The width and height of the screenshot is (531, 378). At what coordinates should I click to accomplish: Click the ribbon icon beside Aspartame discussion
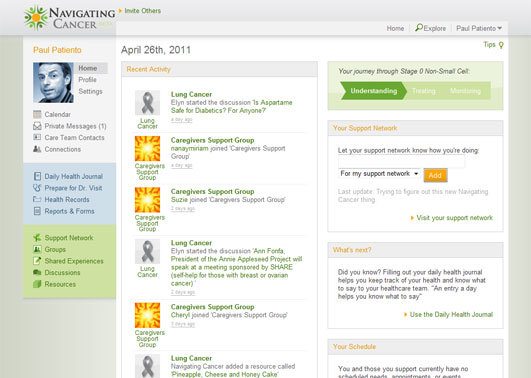(147, 103)
